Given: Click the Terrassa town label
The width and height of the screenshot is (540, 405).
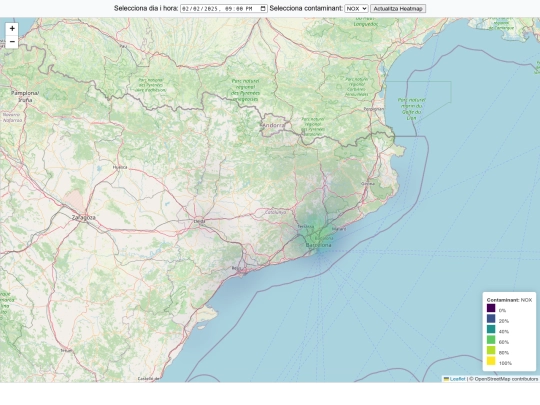Looking at the screenshot, I should point(306,227).
